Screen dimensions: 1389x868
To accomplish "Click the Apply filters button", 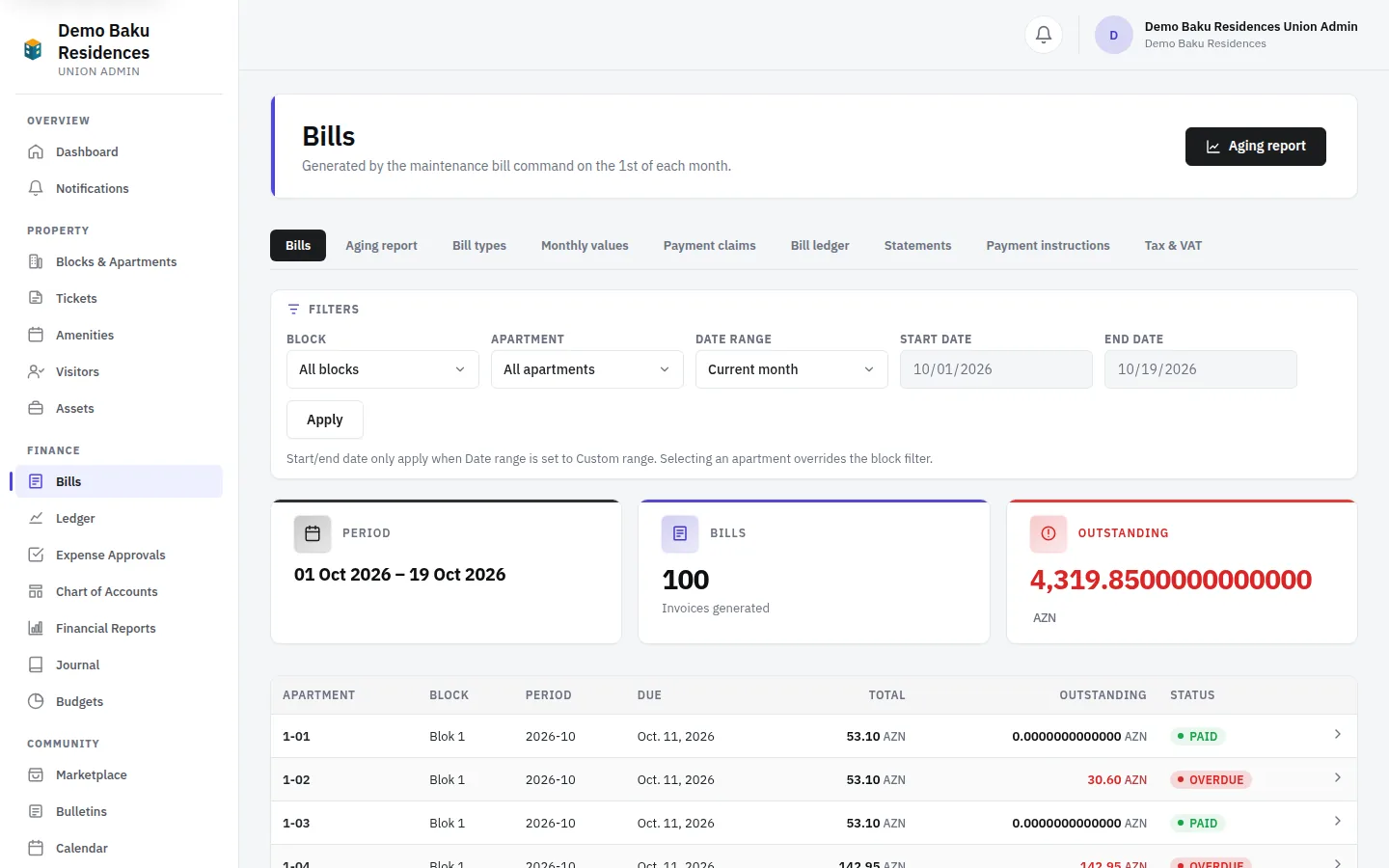I will pos(325,420).
